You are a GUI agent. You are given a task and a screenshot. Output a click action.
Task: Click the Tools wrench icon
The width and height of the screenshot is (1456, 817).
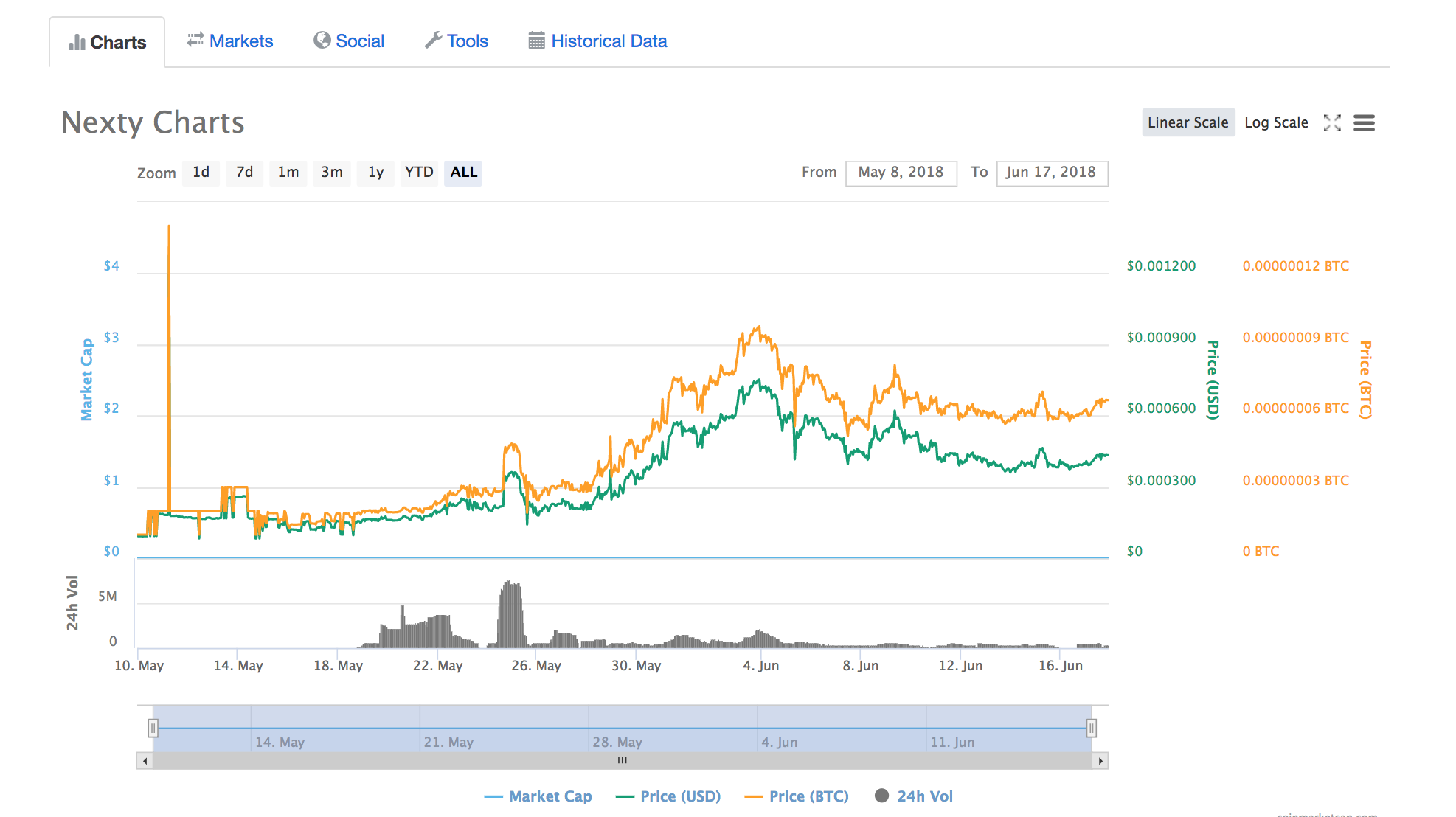tap(433, 41)
